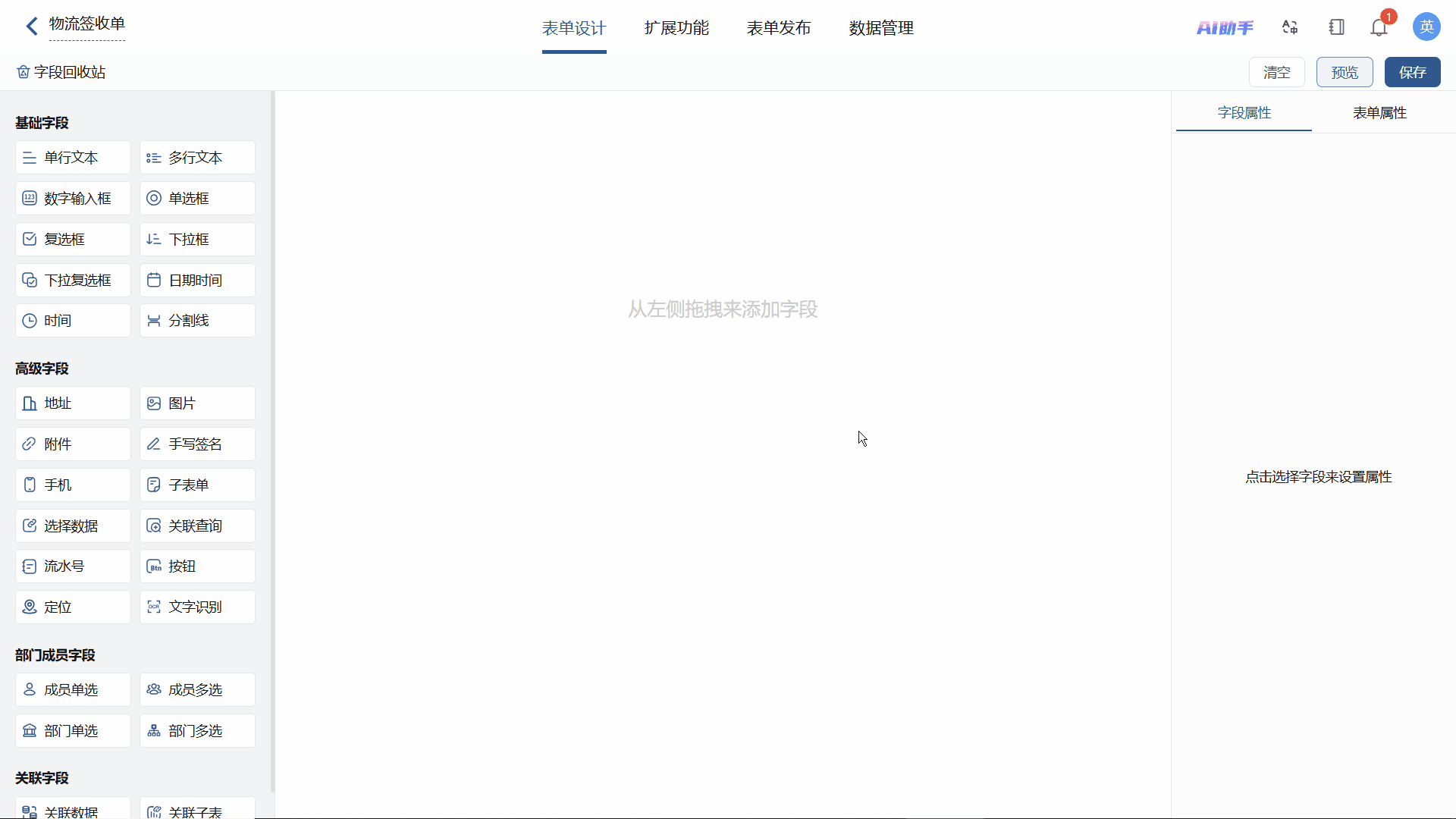Edit the form title 物流签收单
Viewport: 1456px width, 819px height.
tap(87, 24)
